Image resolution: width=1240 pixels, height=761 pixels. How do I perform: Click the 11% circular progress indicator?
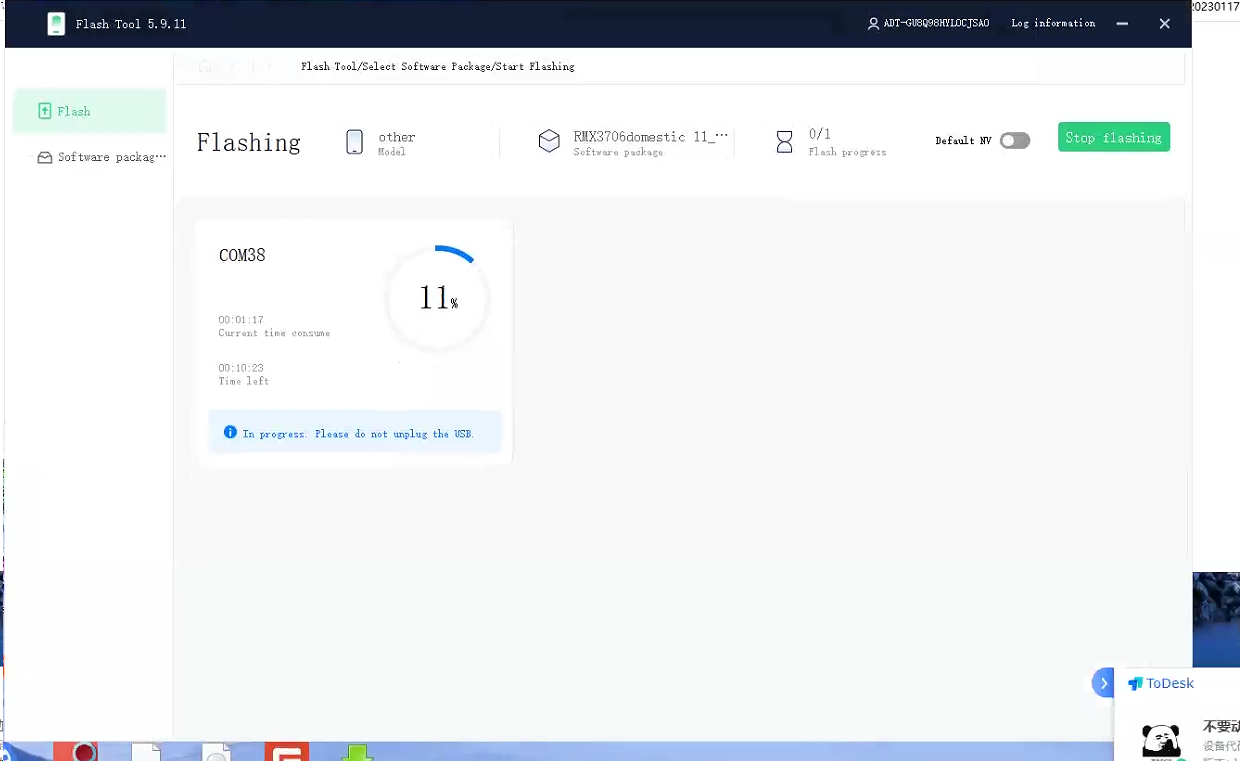point(437,298)
